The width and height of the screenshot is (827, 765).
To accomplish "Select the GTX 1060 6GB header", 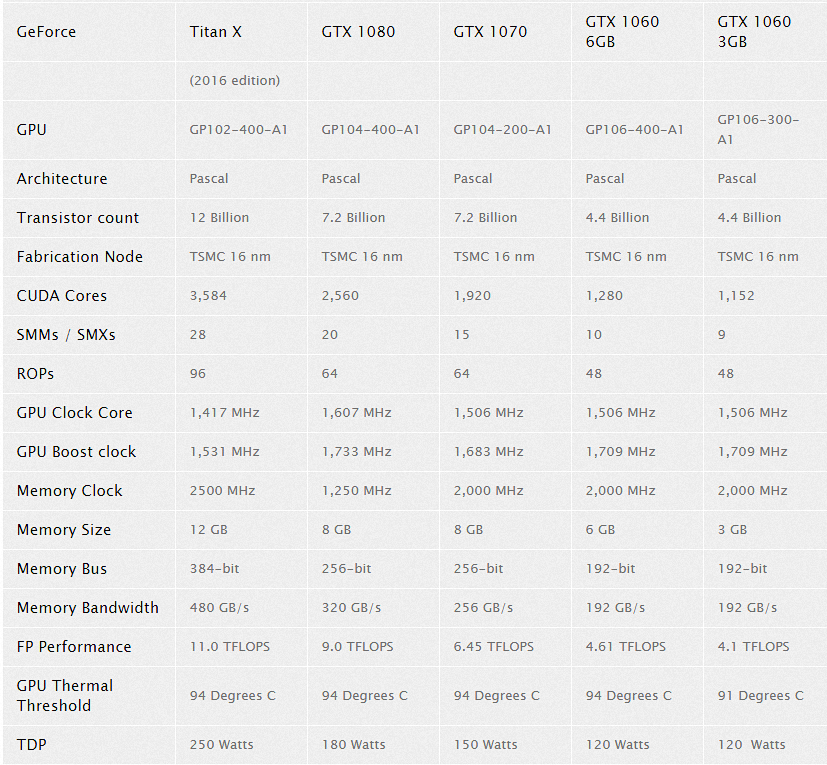I will [622, 32].
